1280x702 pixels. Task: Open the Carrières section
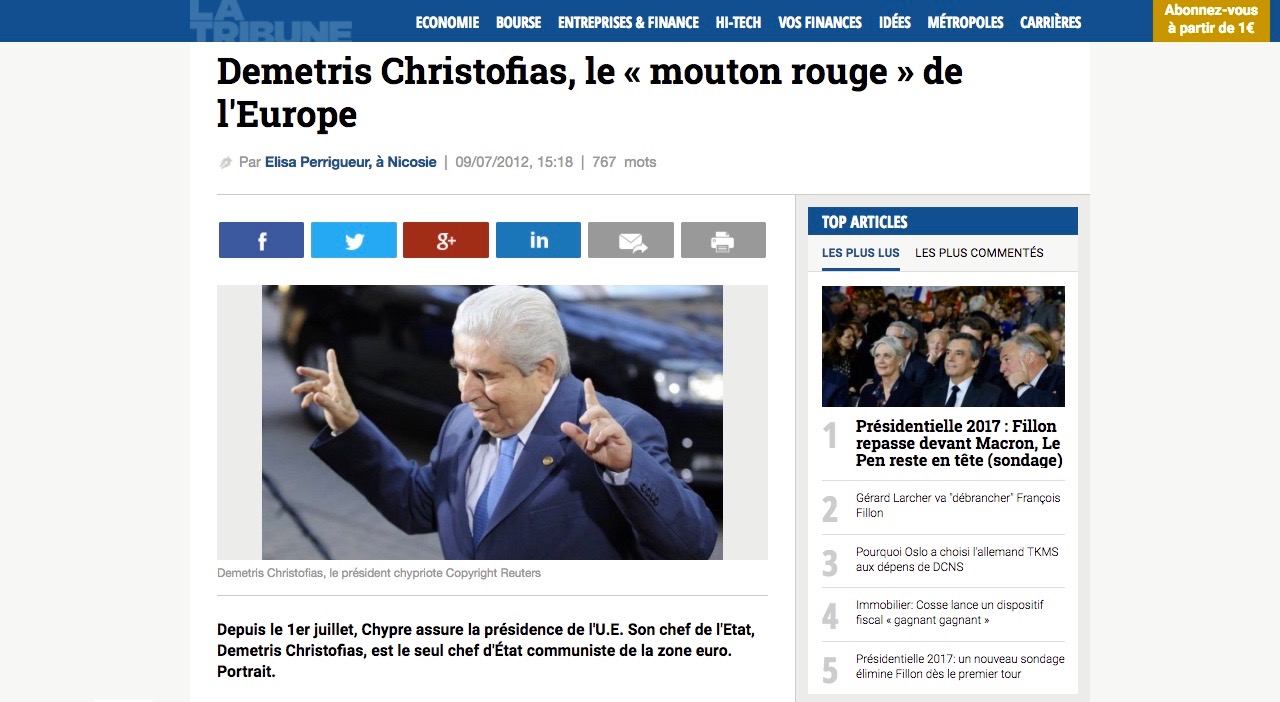coord(1050,22)
